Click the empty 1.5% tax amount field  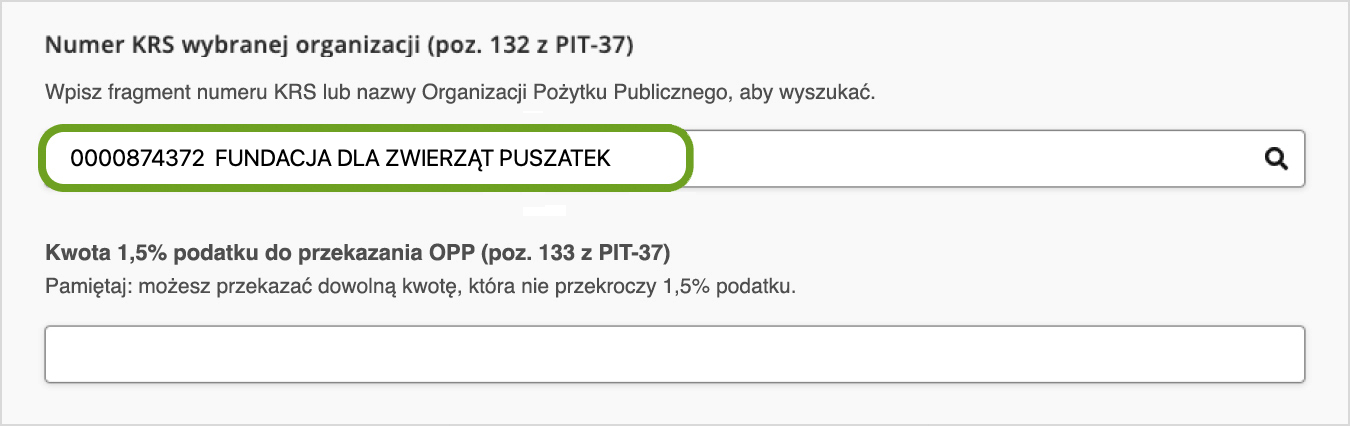tap(675, 353)
